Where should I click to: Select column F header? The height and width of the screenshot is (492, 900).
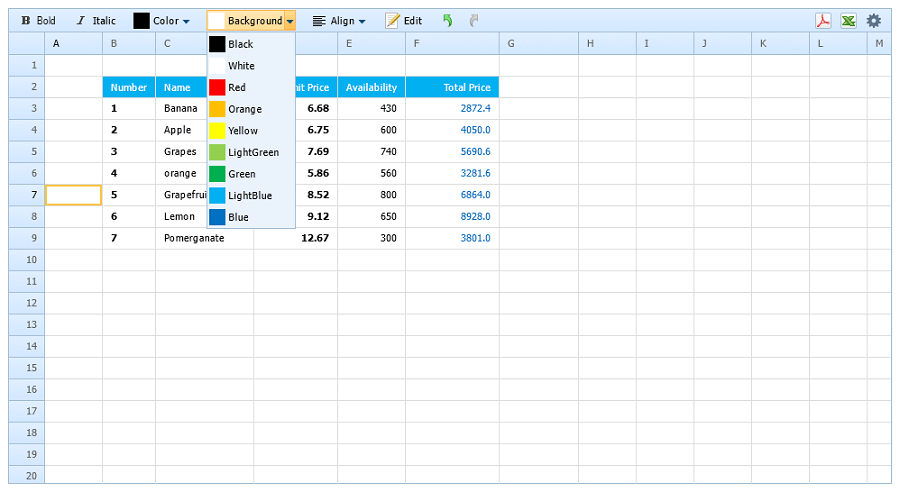point(452,44)
